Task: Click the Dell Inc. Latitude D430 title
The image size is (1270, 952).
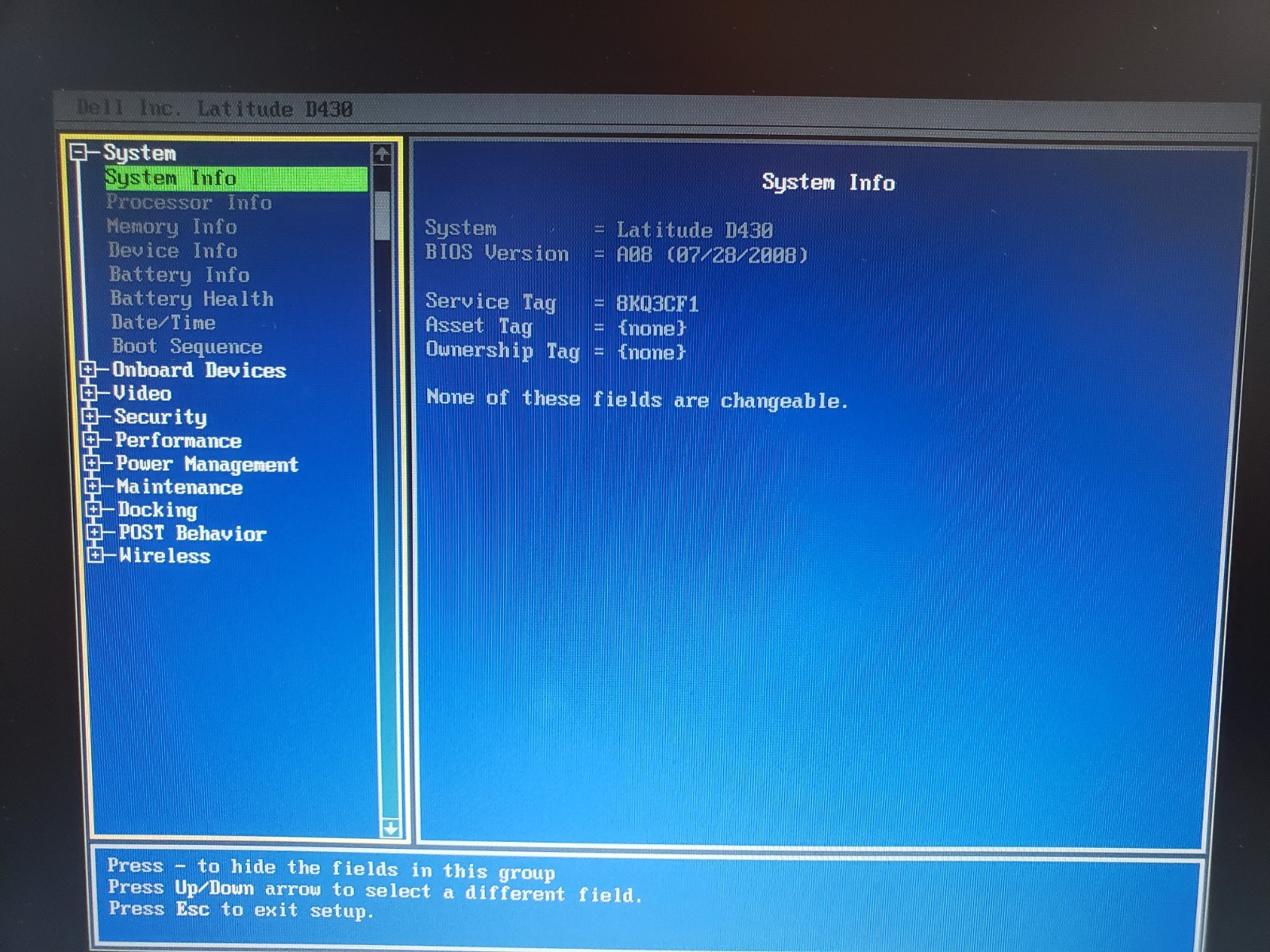Action: click(x=214, y=109)
